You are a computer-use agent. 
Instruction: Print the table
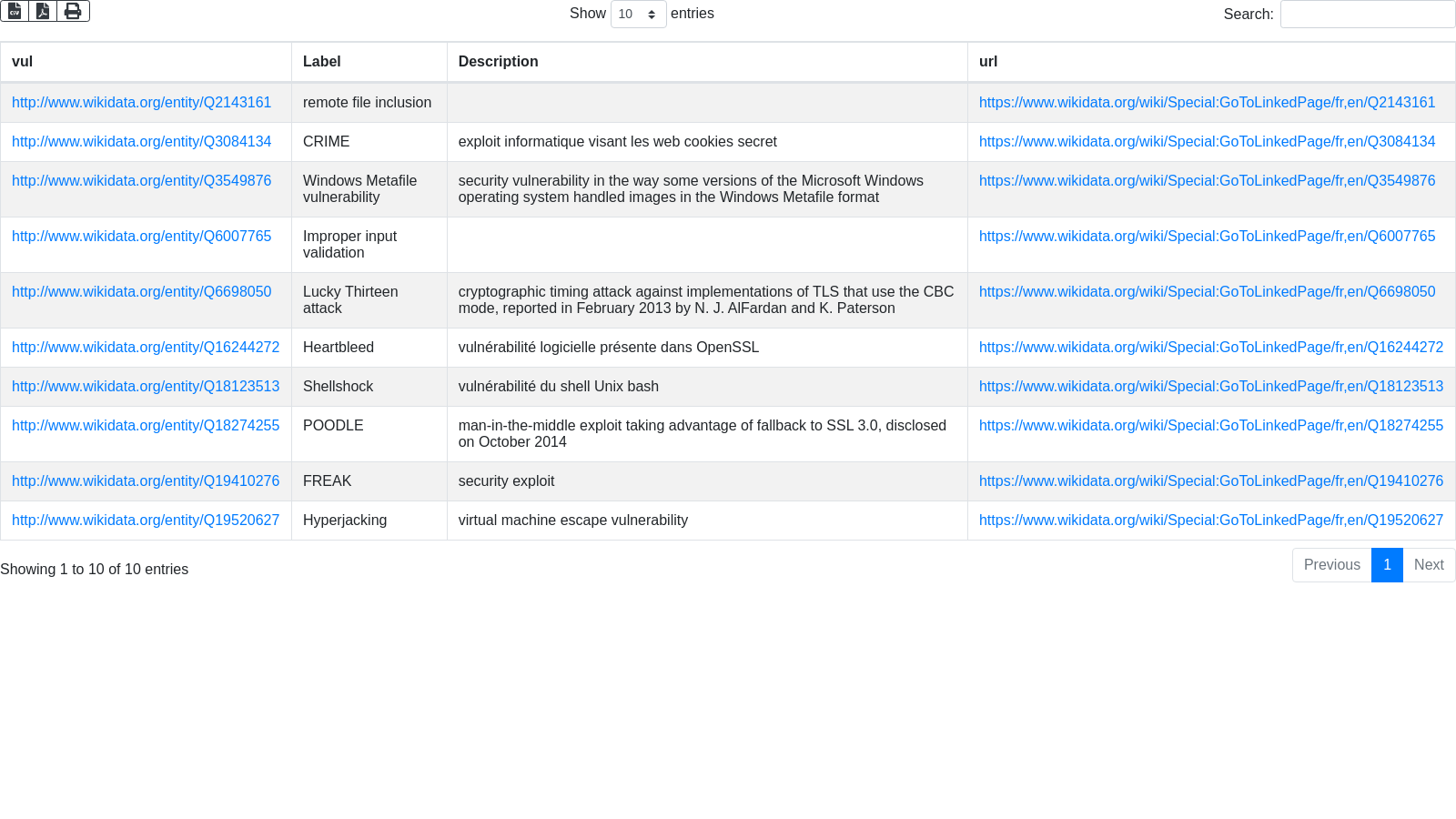[73, 11]
